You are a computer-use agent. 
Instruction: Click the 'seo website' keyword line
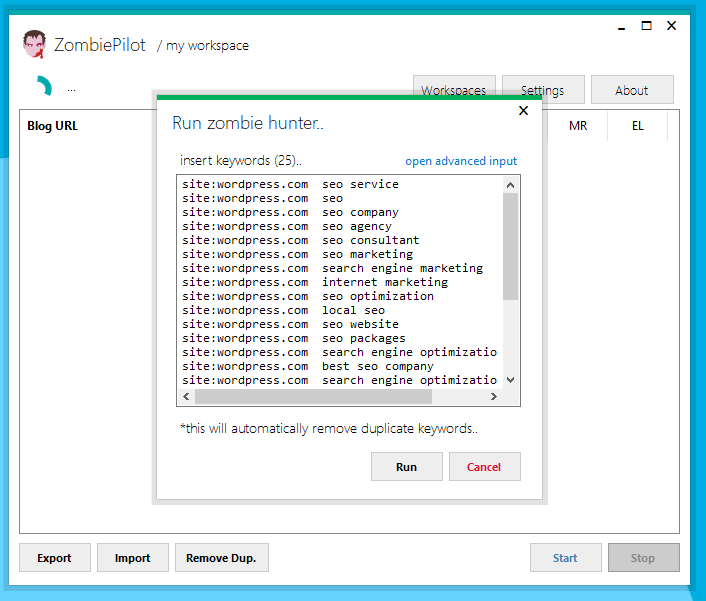coord(290,324)
